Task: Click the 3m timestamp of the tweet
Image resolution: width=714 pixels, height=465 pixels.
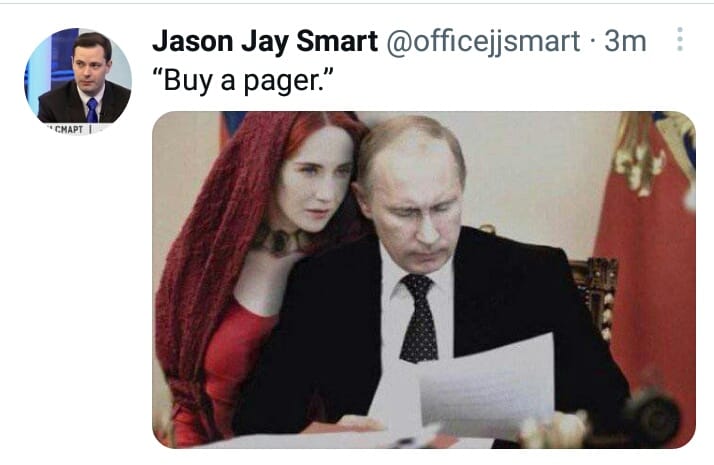Action: point(625,41)
